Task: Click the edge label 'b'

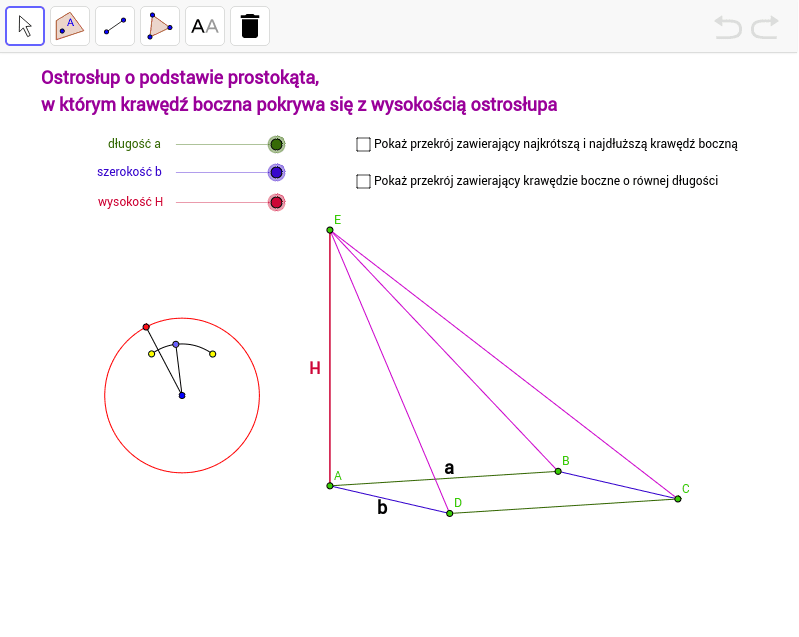Action: [382, 508]
